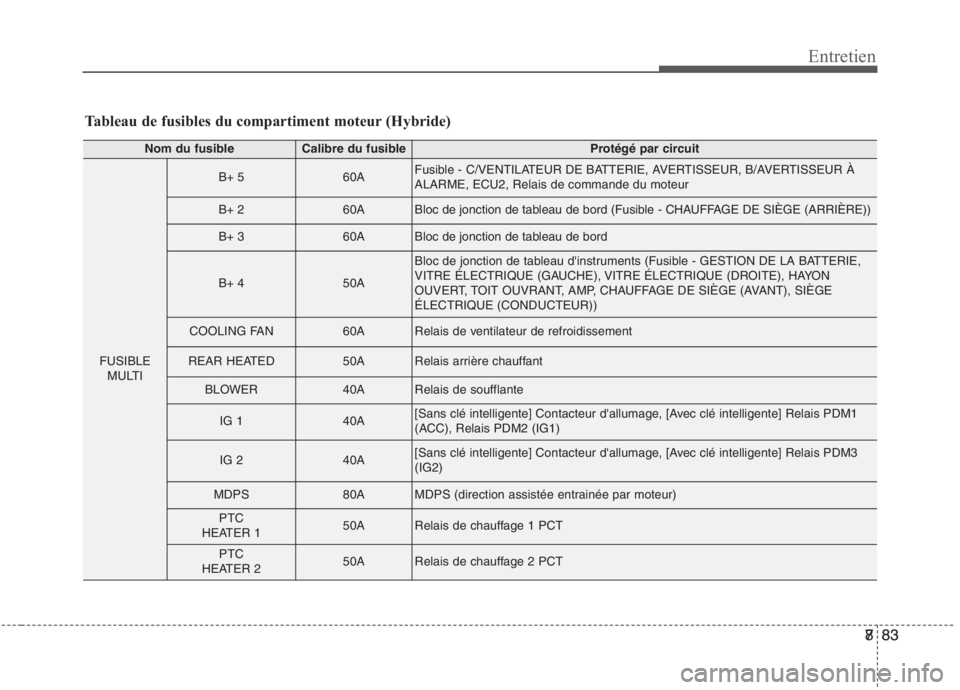Select 'Bloc de jonction de tableau de bord' in B+ 3 row
Viewport: 960px width, 690px height.
511,237
